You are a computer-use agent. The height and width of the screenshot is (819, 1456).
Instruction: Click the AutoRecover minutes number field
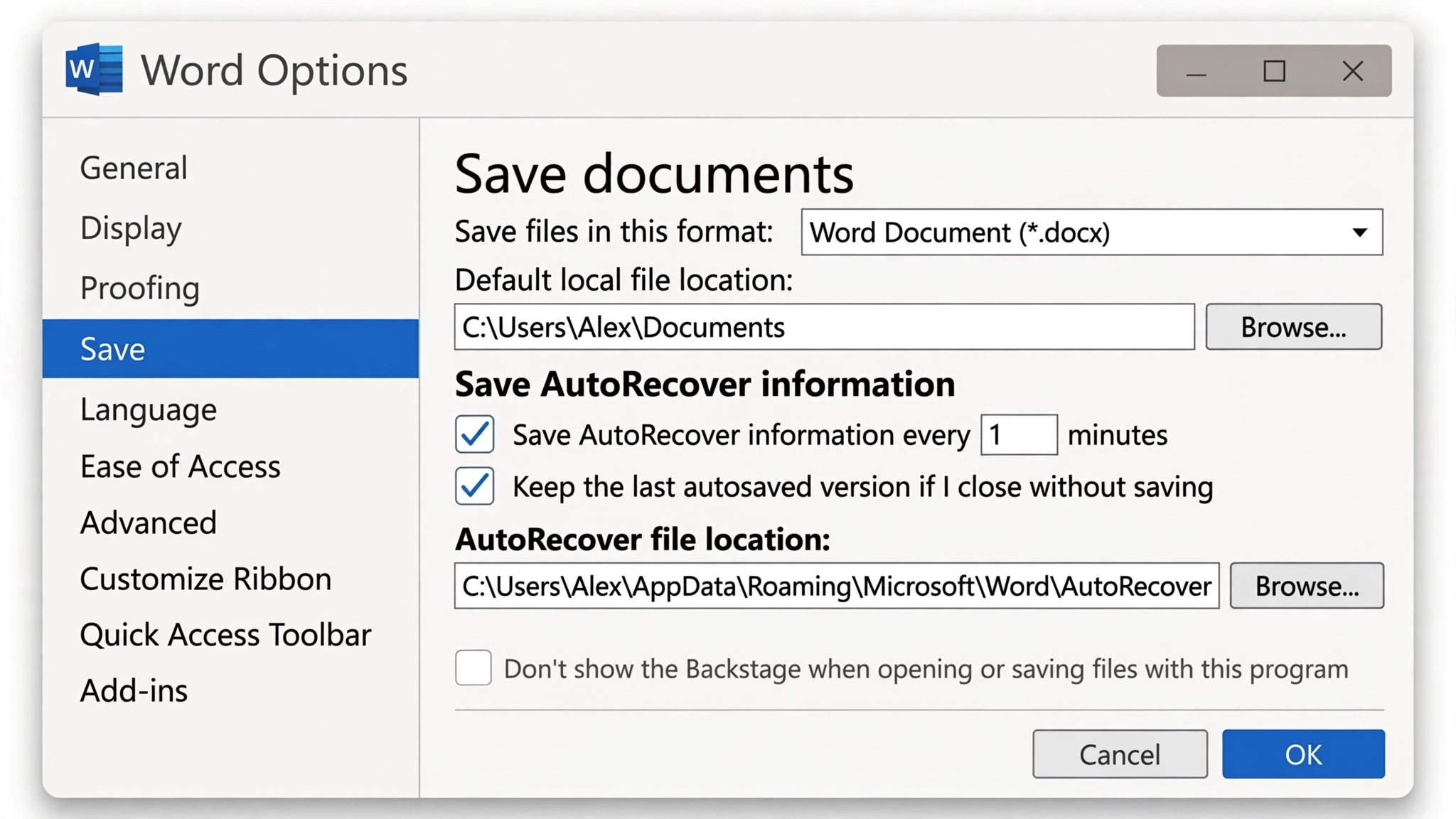pos(1019,434)
